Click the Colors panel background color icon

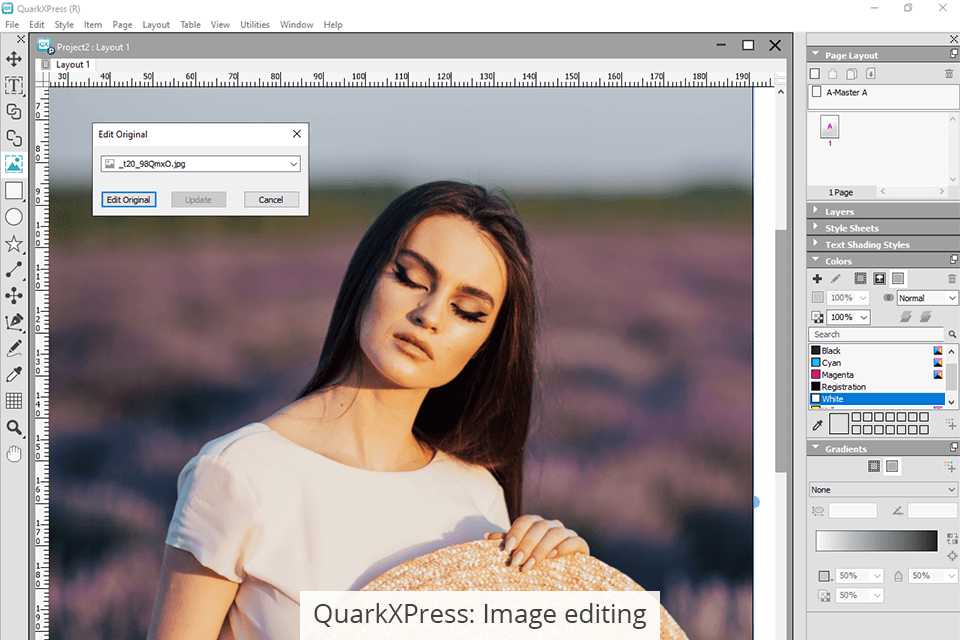coord(898,279)
